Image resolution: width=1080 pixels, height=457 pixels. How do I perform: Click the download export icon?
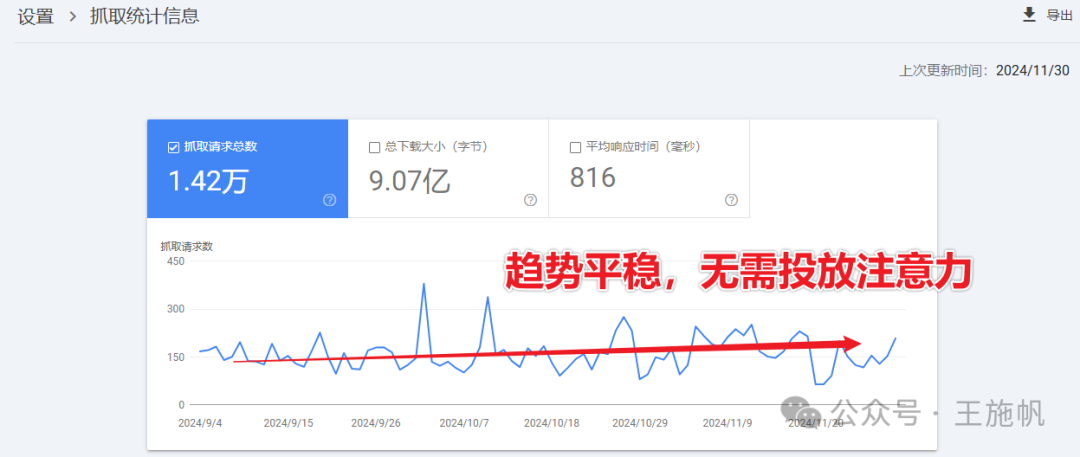(x=1029, y=15)
